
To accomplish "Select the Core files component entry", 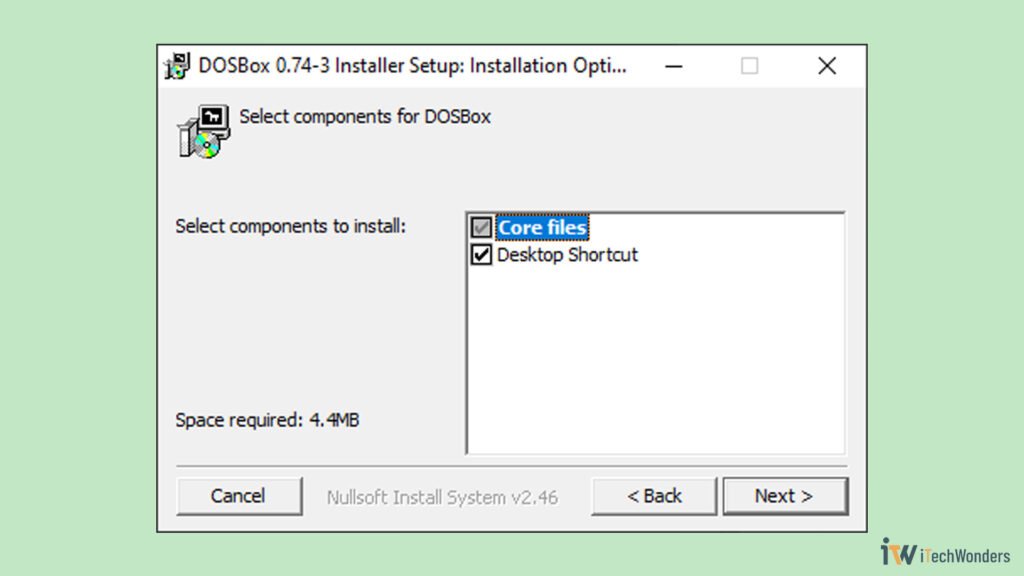I will pos(540,228).
